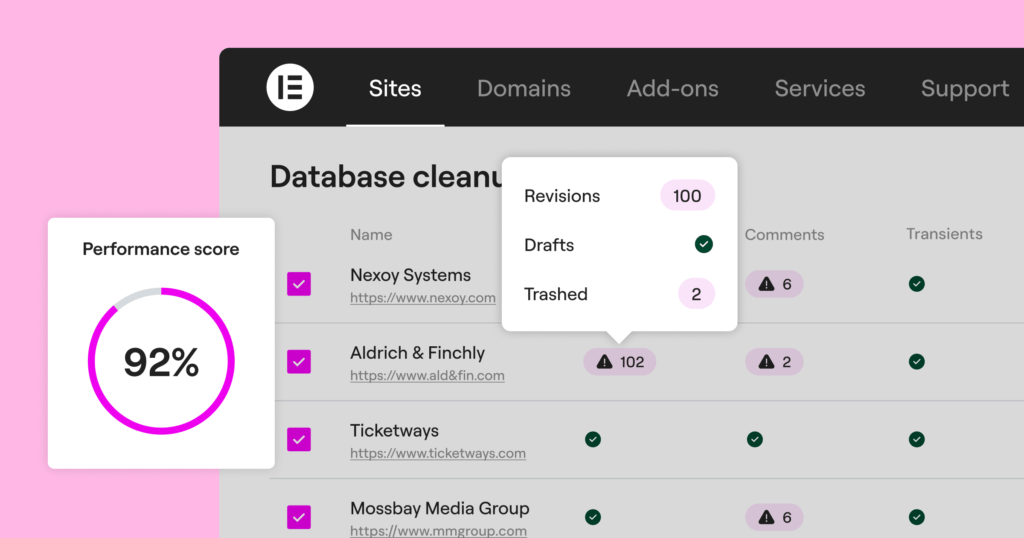Click Aldrich & Finchly transients green check icon
1024x538 pixels.
917,362
